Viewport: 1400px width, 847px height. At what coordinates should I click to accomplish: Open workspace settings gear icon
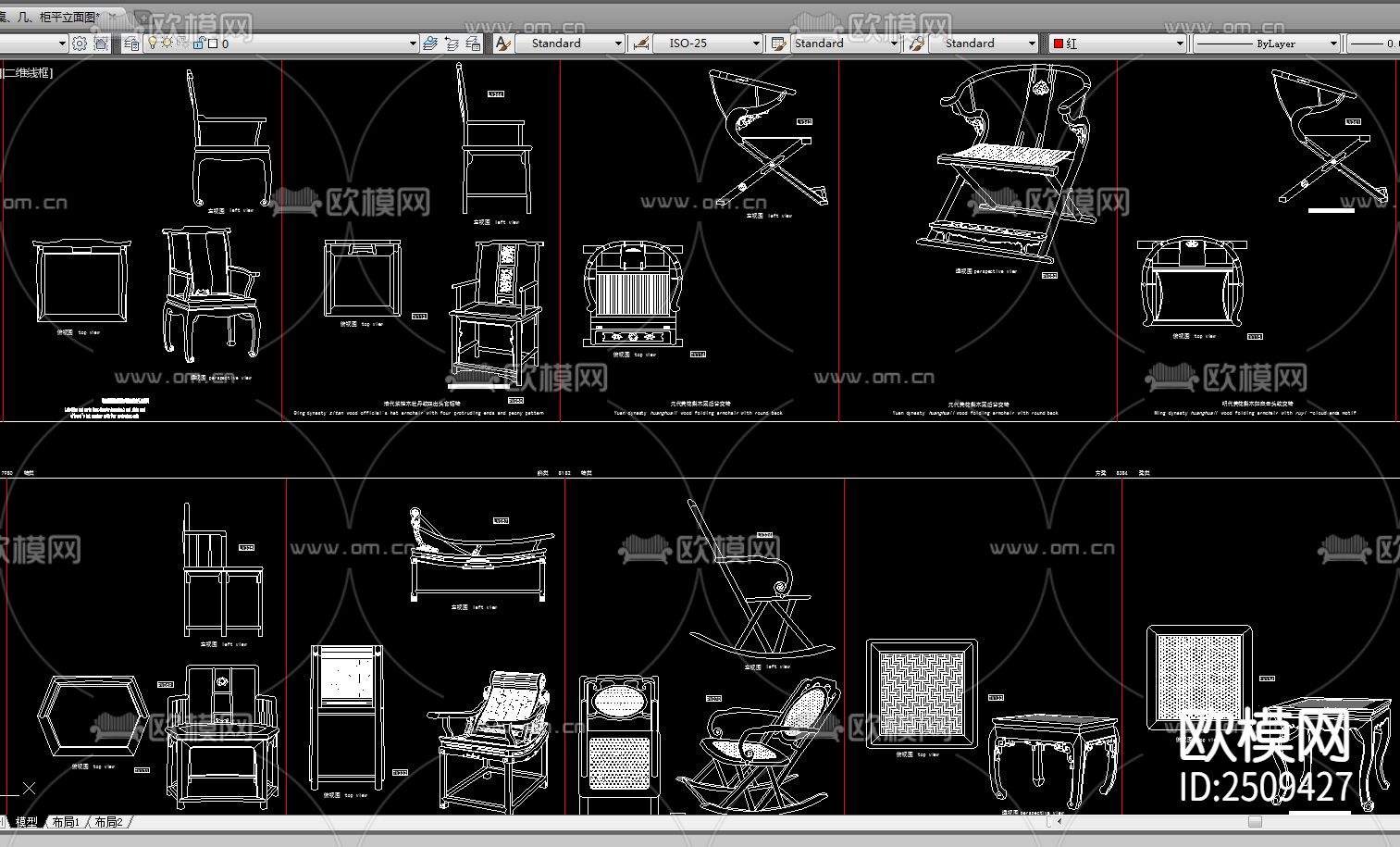80,44
